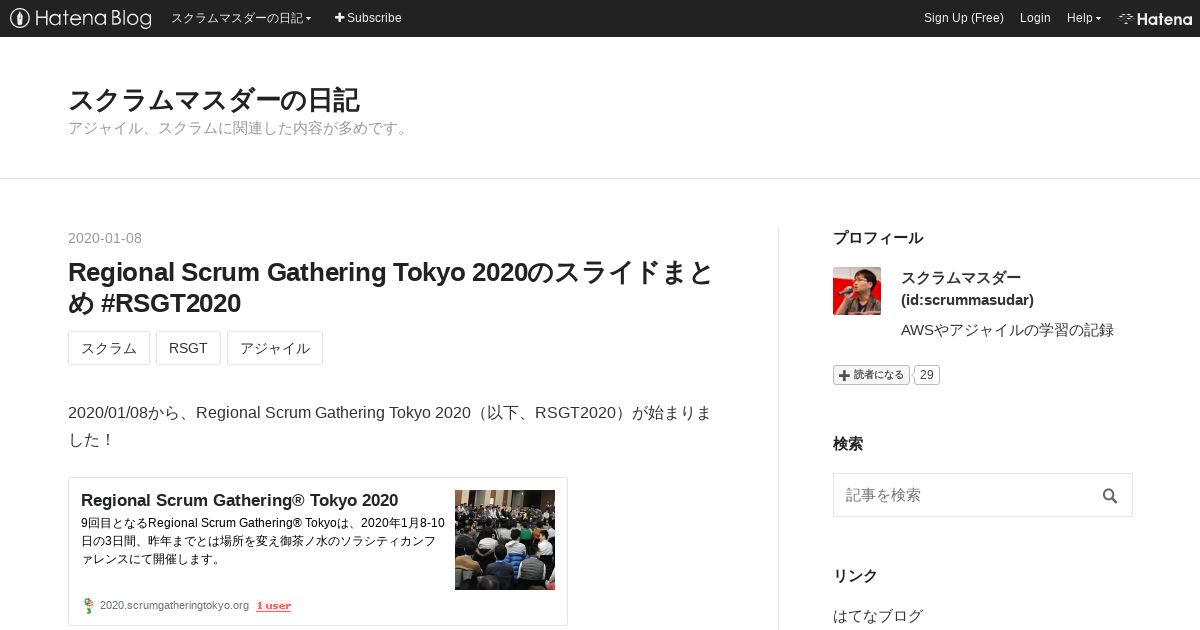Click the reader count 29 badge
This screenshot has width=1200, height=630.
[926, 375]
